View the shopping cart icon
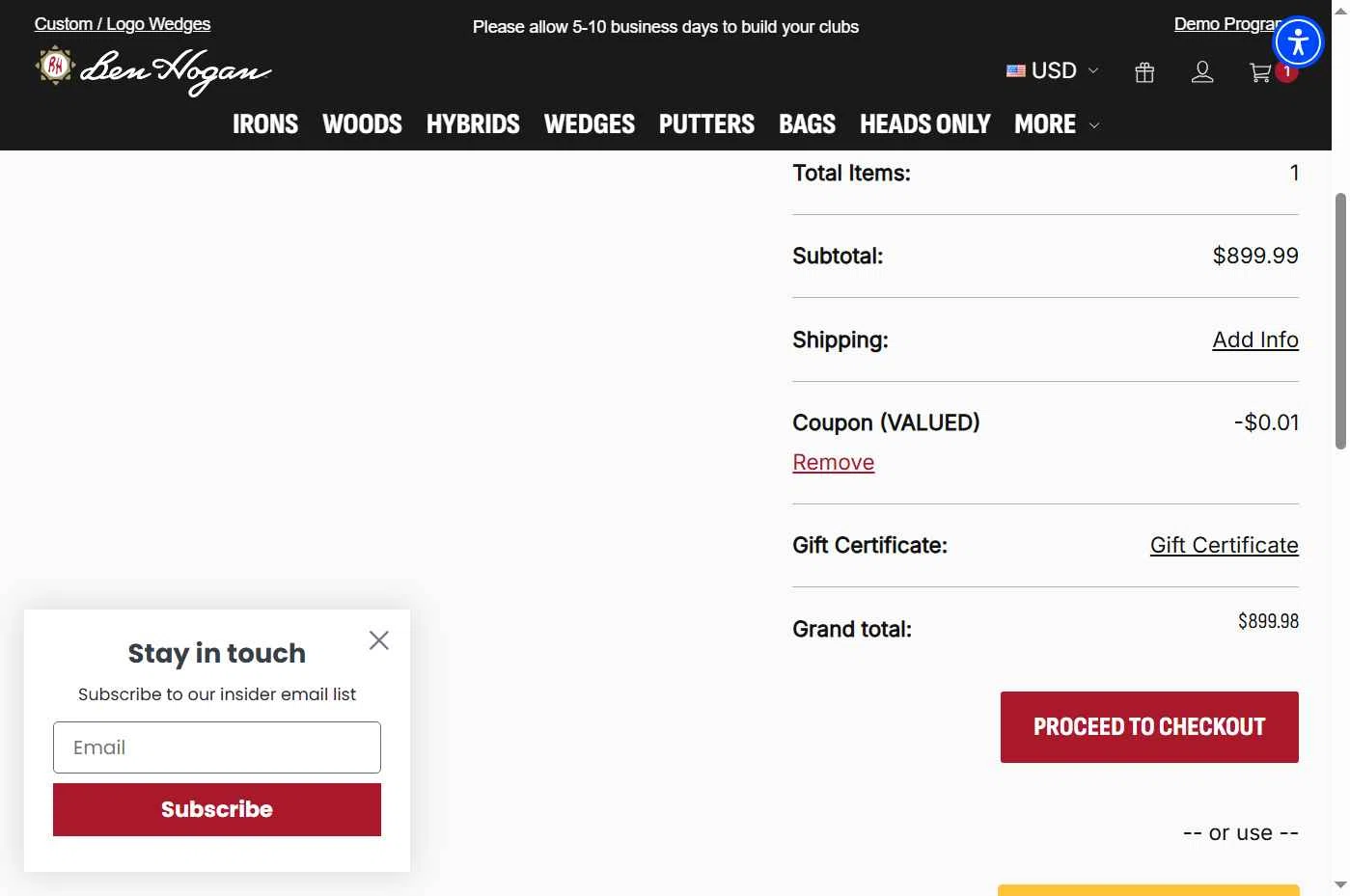Screen dimensions: 1350x896 tap(1260, 72)
